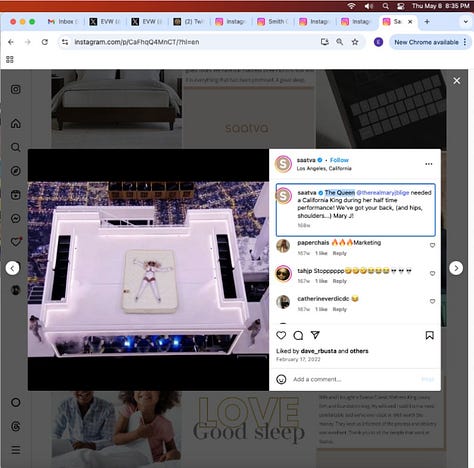474x468 pixels.
Task: Reply to catherineverdicdc comment
Action: (340, 309)
